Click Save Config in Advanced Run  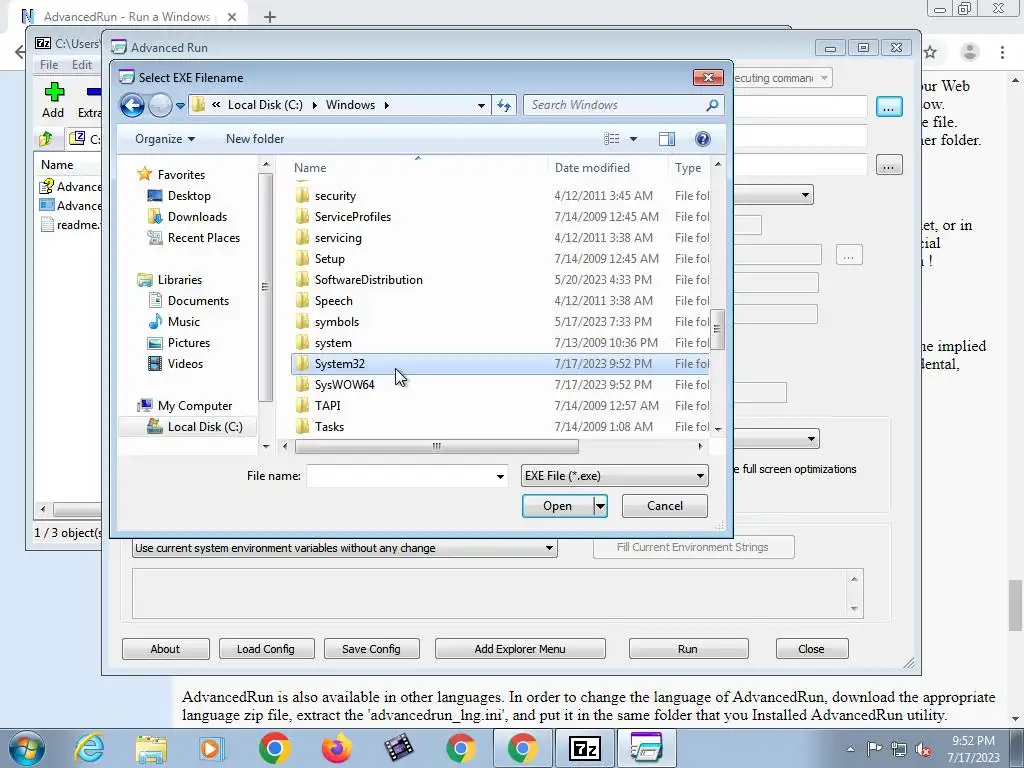371,648
